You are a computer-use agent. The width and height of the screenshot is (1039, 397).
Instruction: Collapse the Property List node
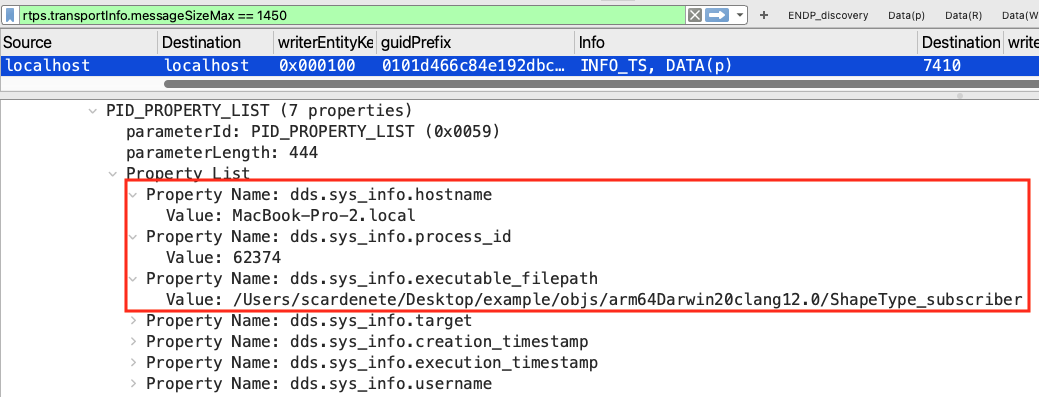click(x=113, y=174)
